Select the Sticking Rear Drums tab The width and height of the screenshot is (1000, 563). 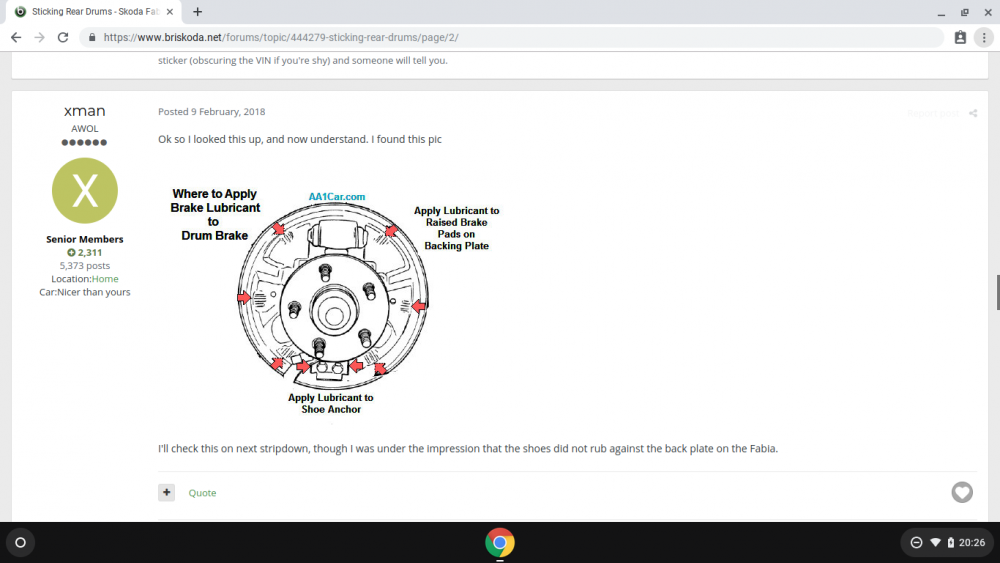tap(94, 11)
